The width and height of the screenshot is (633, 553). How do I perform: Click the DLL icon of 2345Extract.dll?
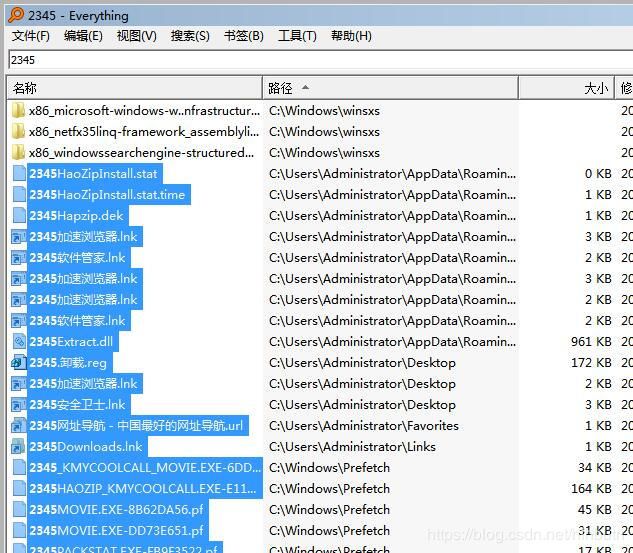tap(19, 341)
